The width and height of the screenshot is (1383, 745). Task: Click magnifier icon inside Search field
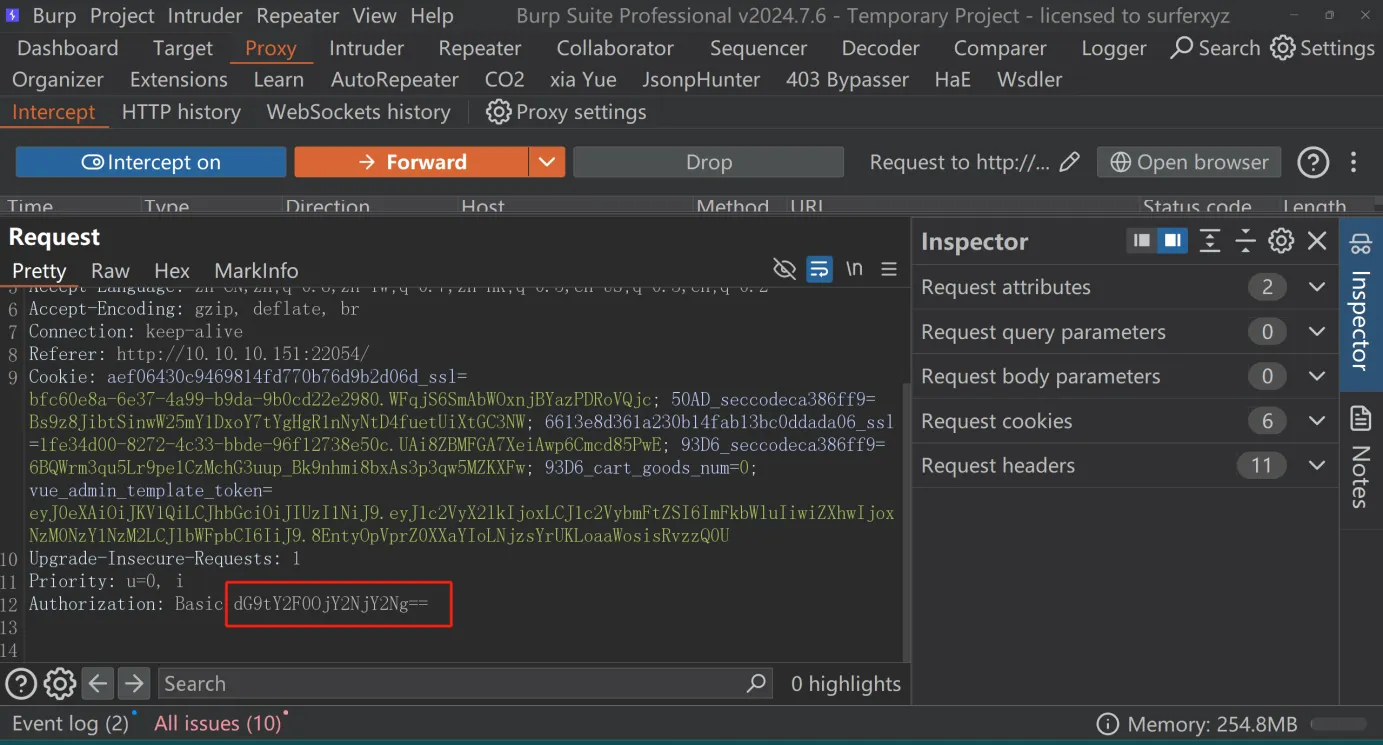click(756, 684)
